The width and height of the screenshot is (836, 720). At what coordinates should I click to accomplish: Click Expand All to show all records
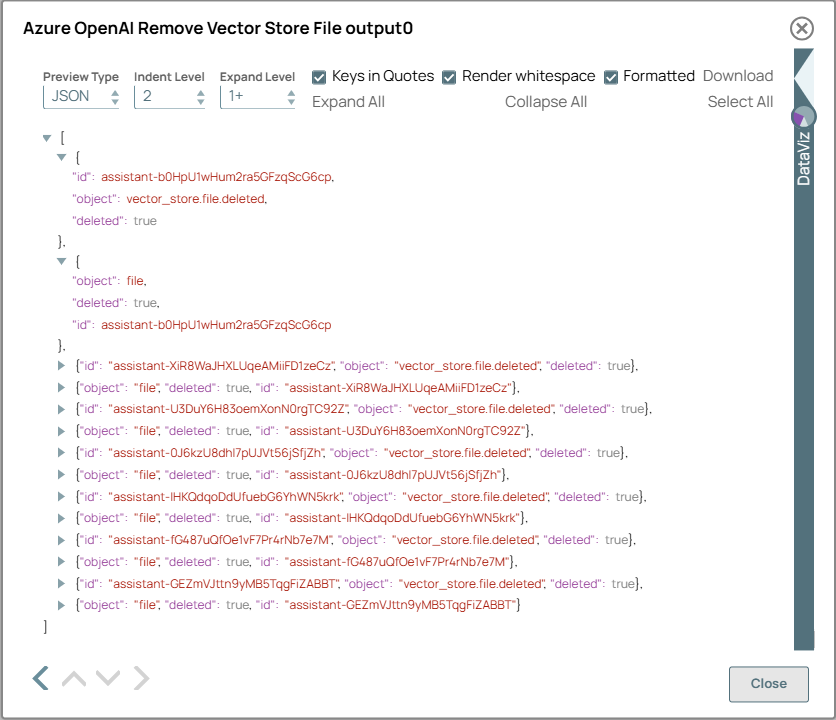coord(346,101)
